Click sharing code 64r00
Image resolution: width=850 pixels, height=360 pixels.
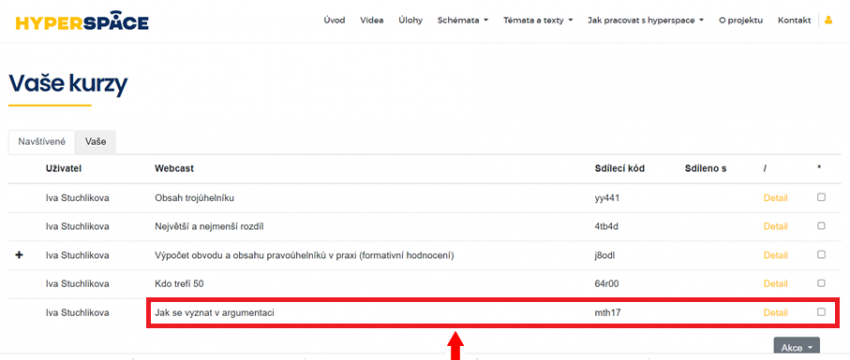(x=607, y=284)
